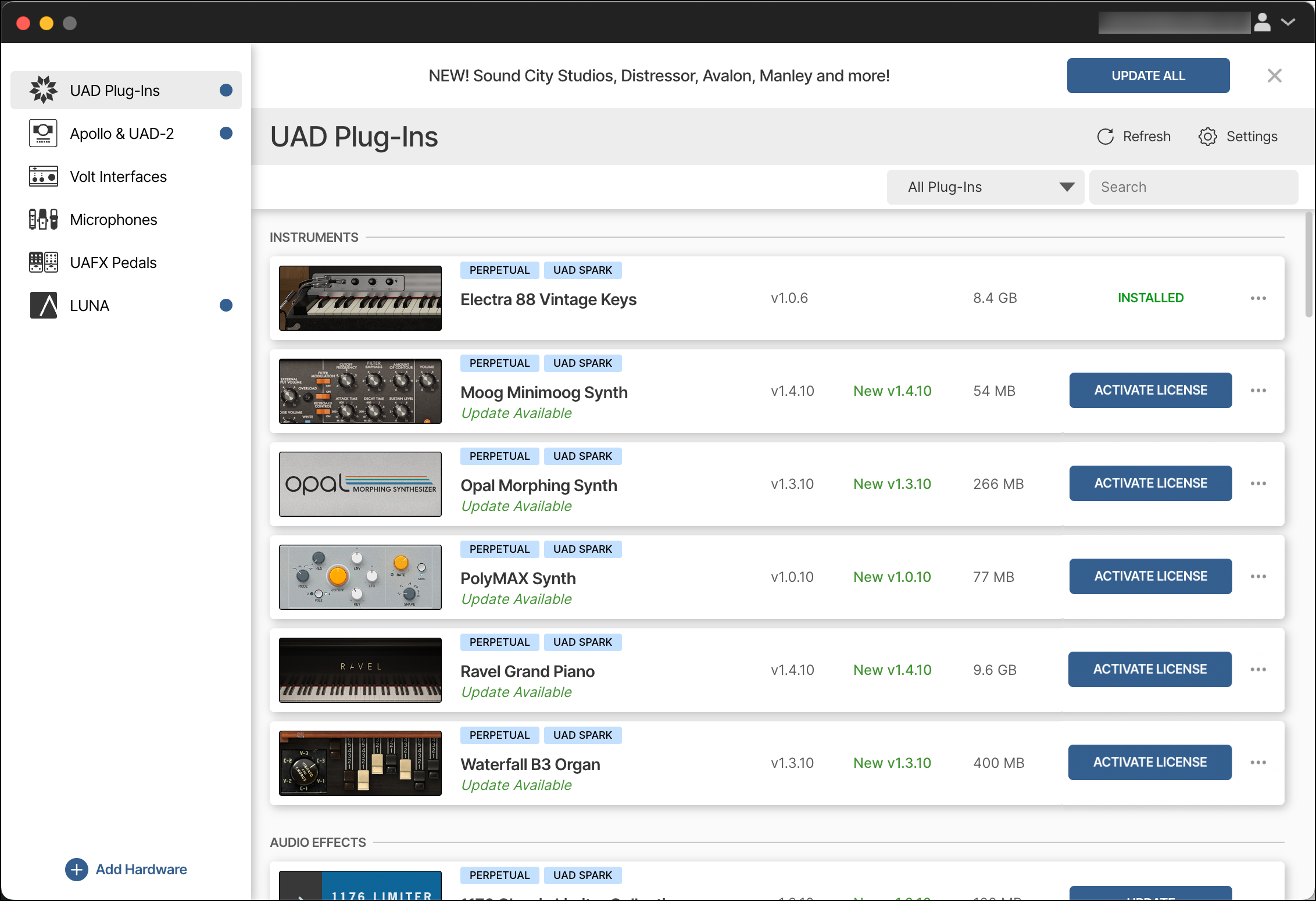Click the UPDATE ALL button

(1147, 75)
